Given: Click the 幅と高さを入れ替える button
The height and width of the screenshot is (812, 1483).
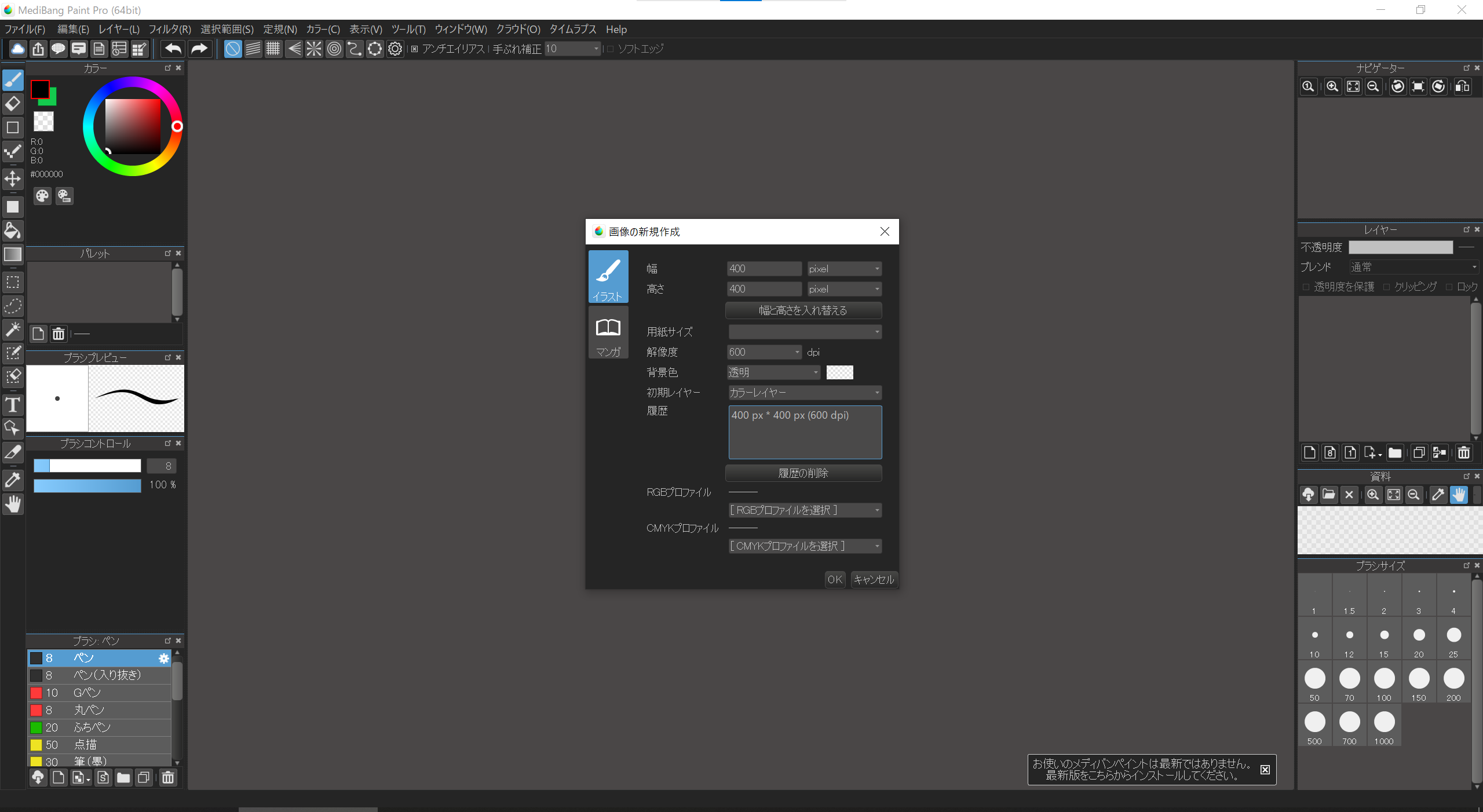Looking at the screenshot, I should 803,310.
